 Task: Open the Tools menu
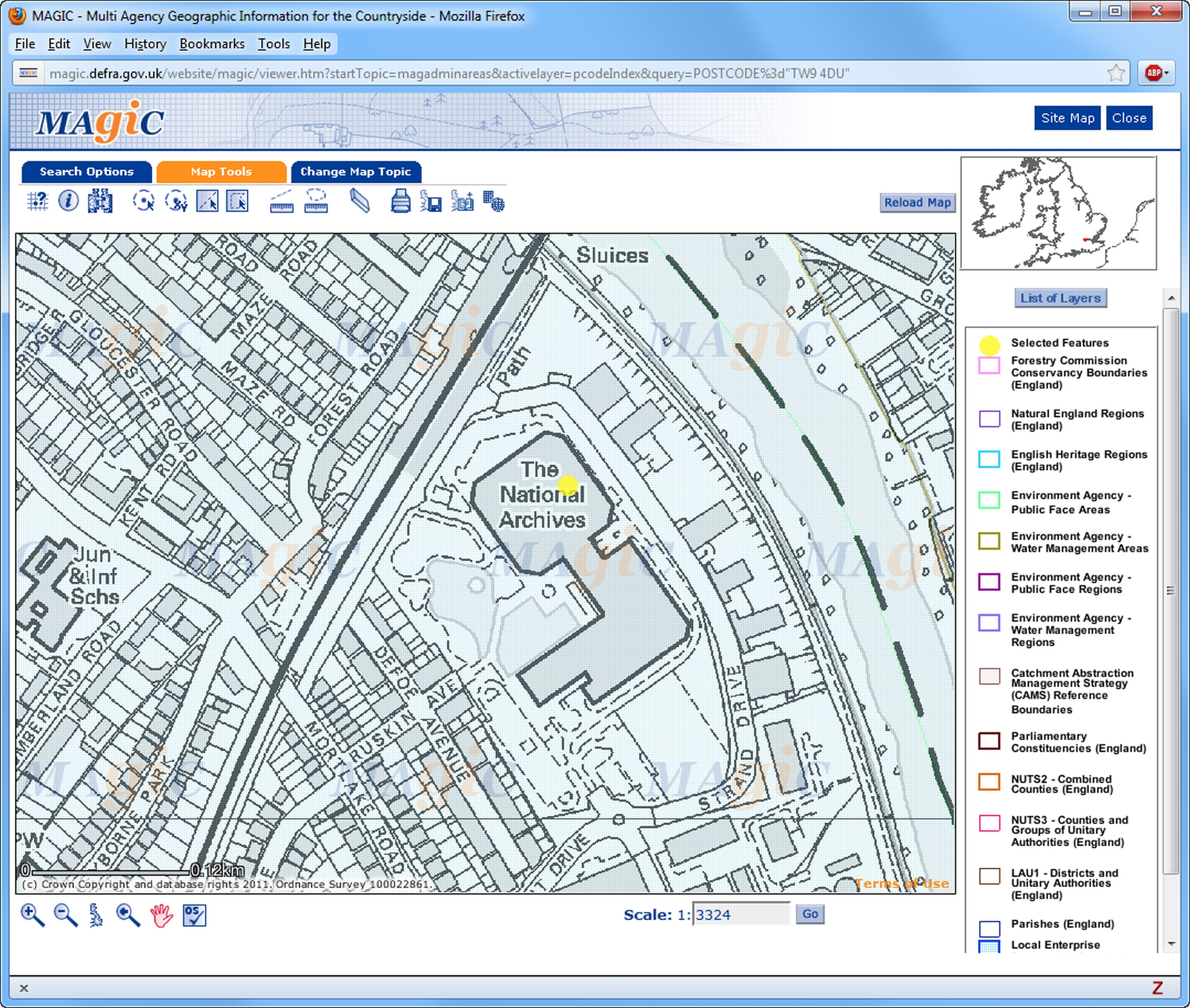point(274,44)
